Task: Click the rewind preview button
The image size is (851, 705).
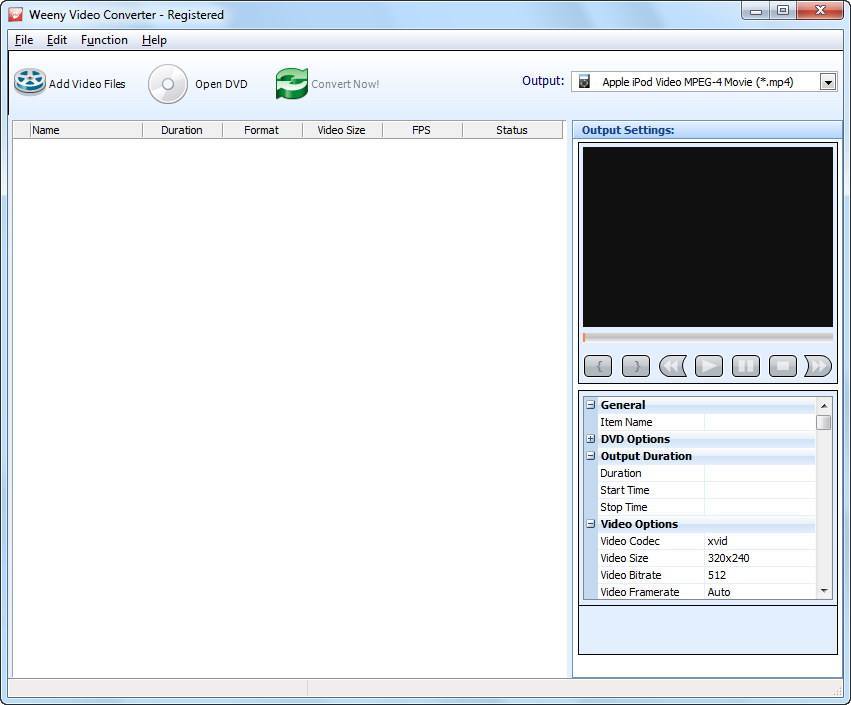Action: tap(672, 366)
